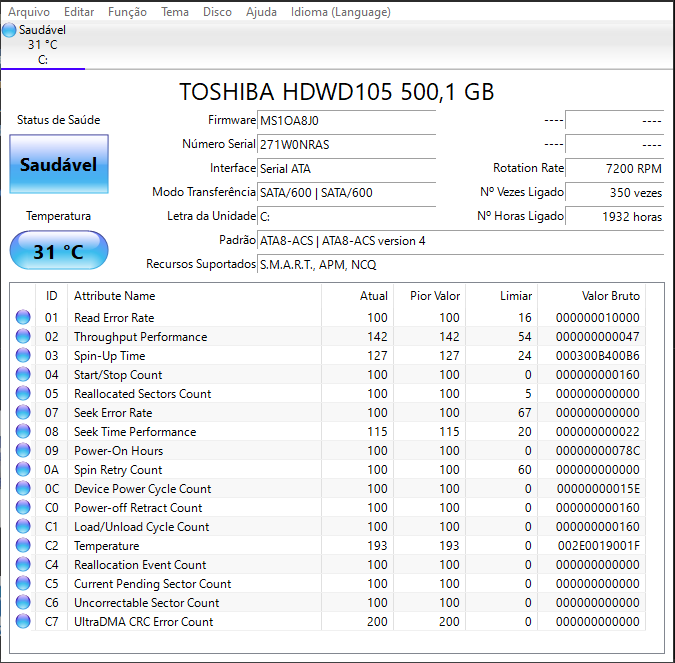Click the 31 °C temperature button
Viewport: 675px width, 663px height.
[59, 251]
